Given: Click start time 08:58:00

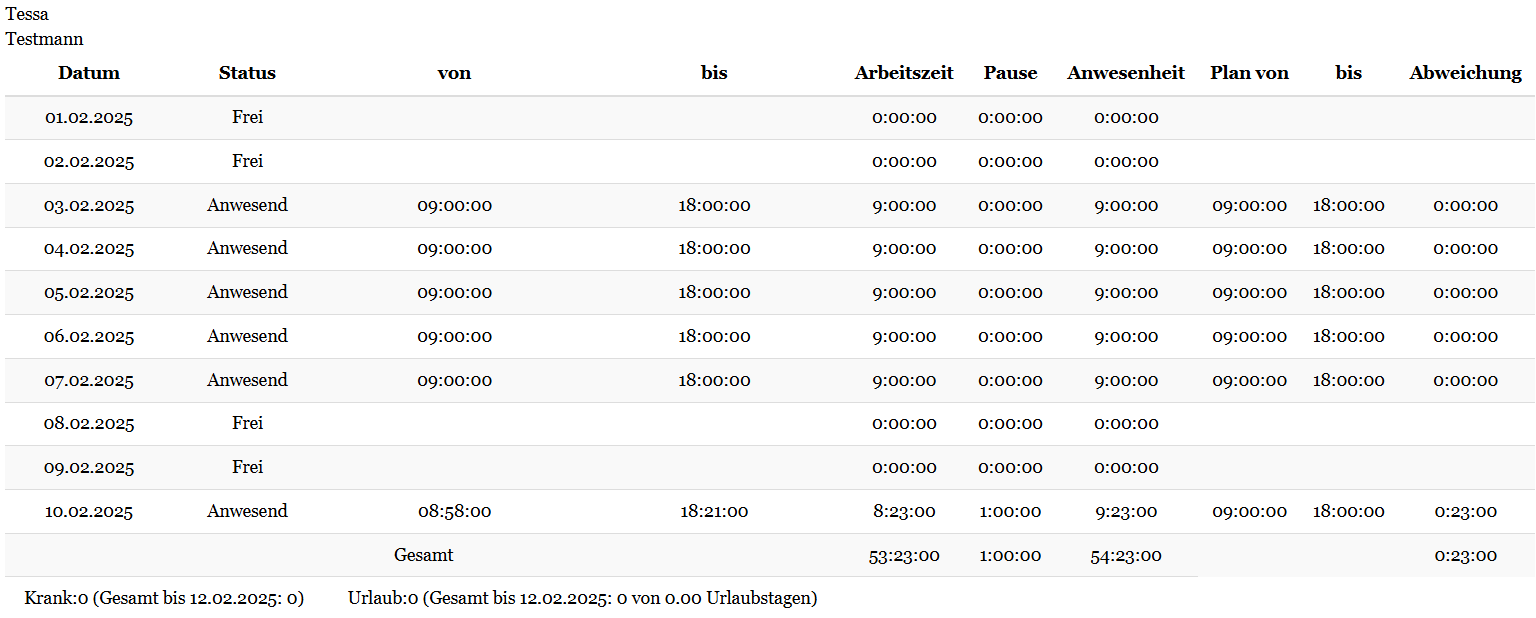Looking at the screenshot, I should [454, 512].
